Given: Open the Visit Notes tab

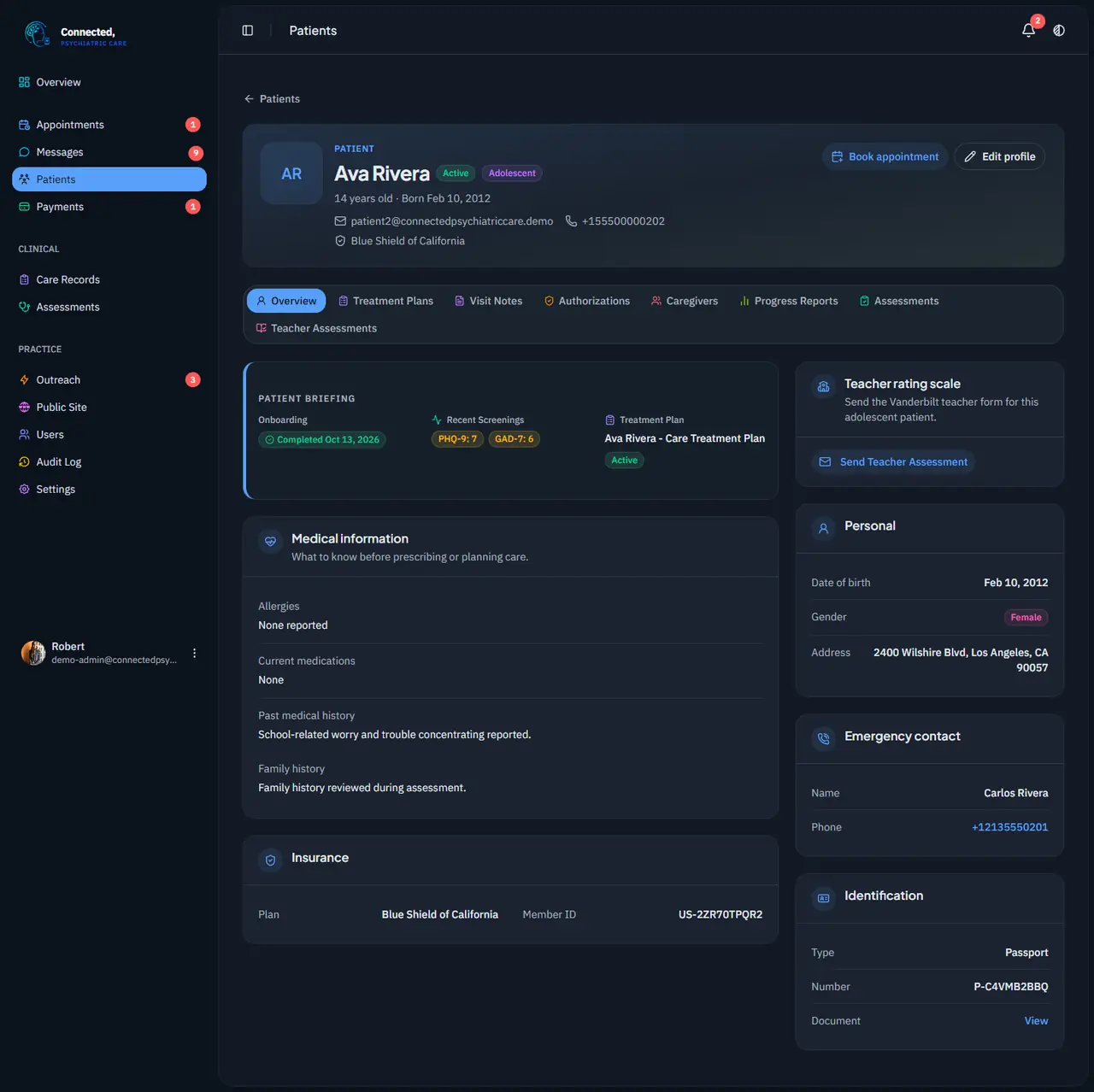Looking at the screenshot, I should pyautogui.click(x=488, y=301).
